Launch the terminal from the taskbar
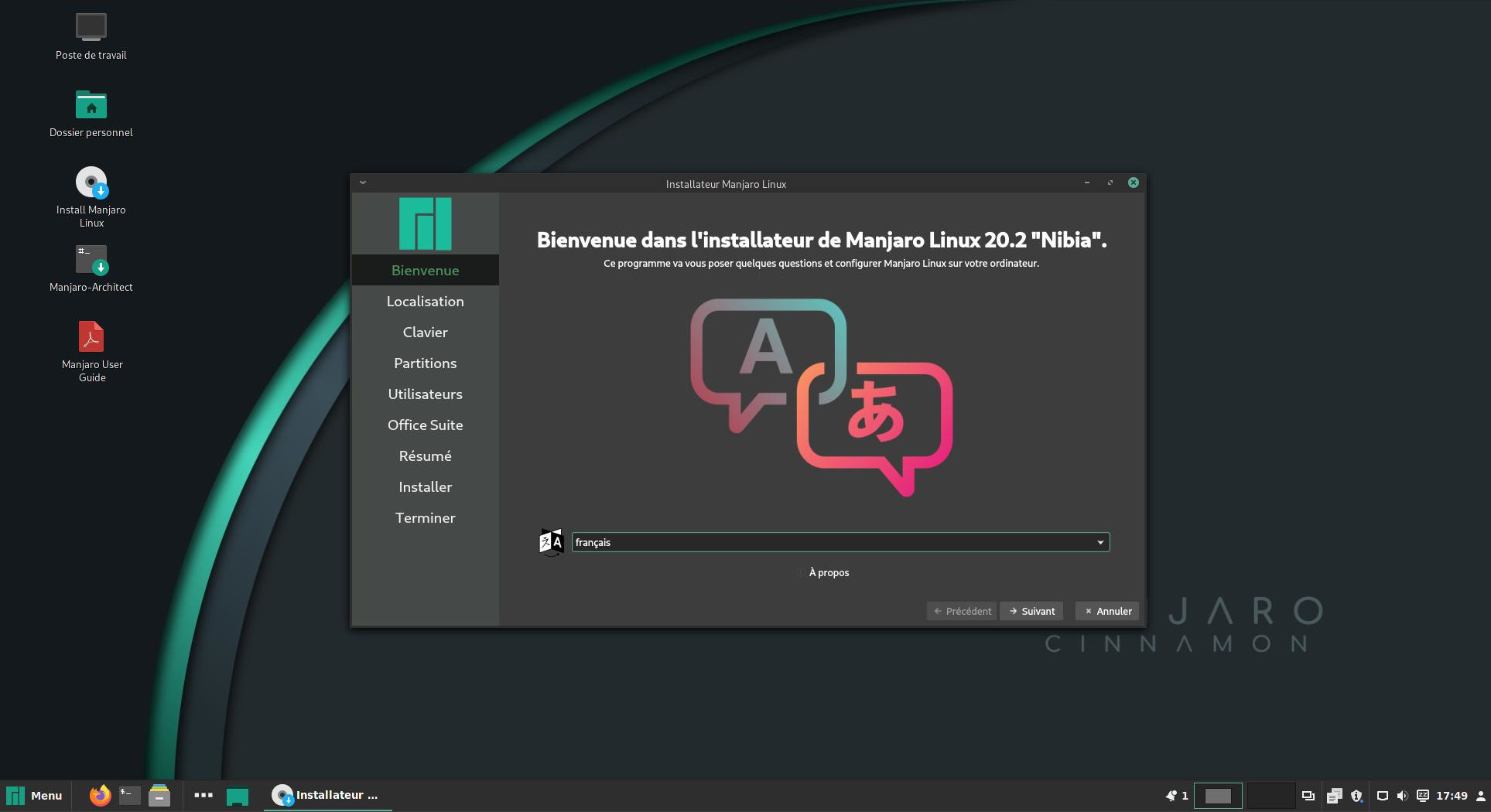 click(130, 795)
